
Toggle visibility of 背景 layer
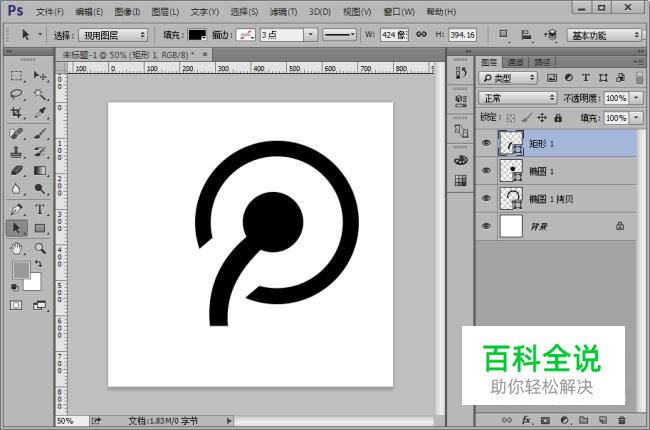click(x=486, y=226)
